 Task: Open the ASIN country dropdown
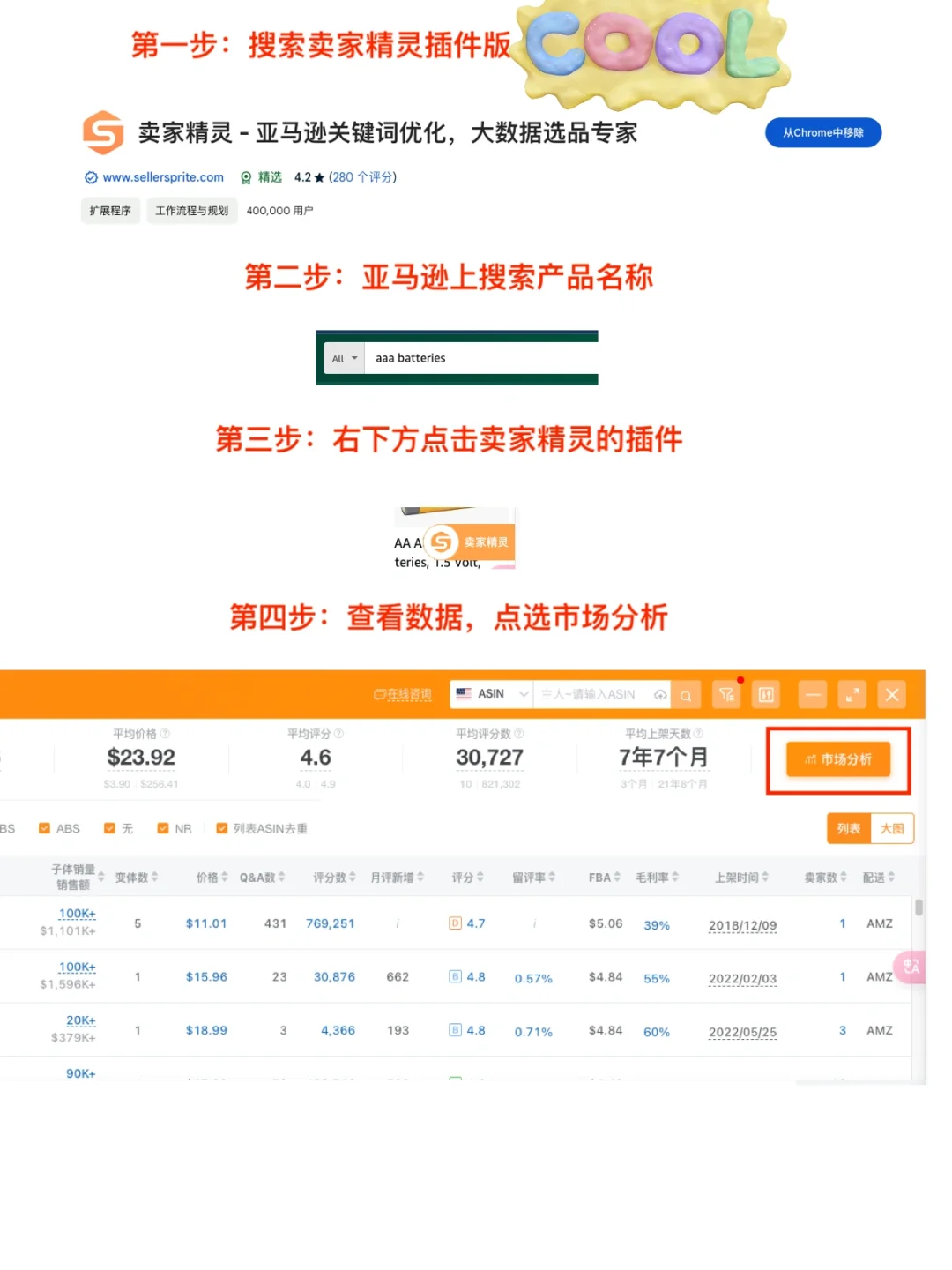coord(492,694)
